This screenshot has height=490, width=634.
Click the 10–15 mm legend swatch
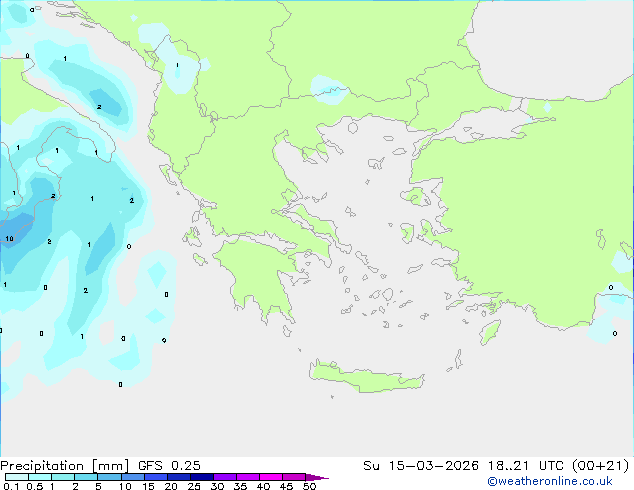click(x=132, y=477)
